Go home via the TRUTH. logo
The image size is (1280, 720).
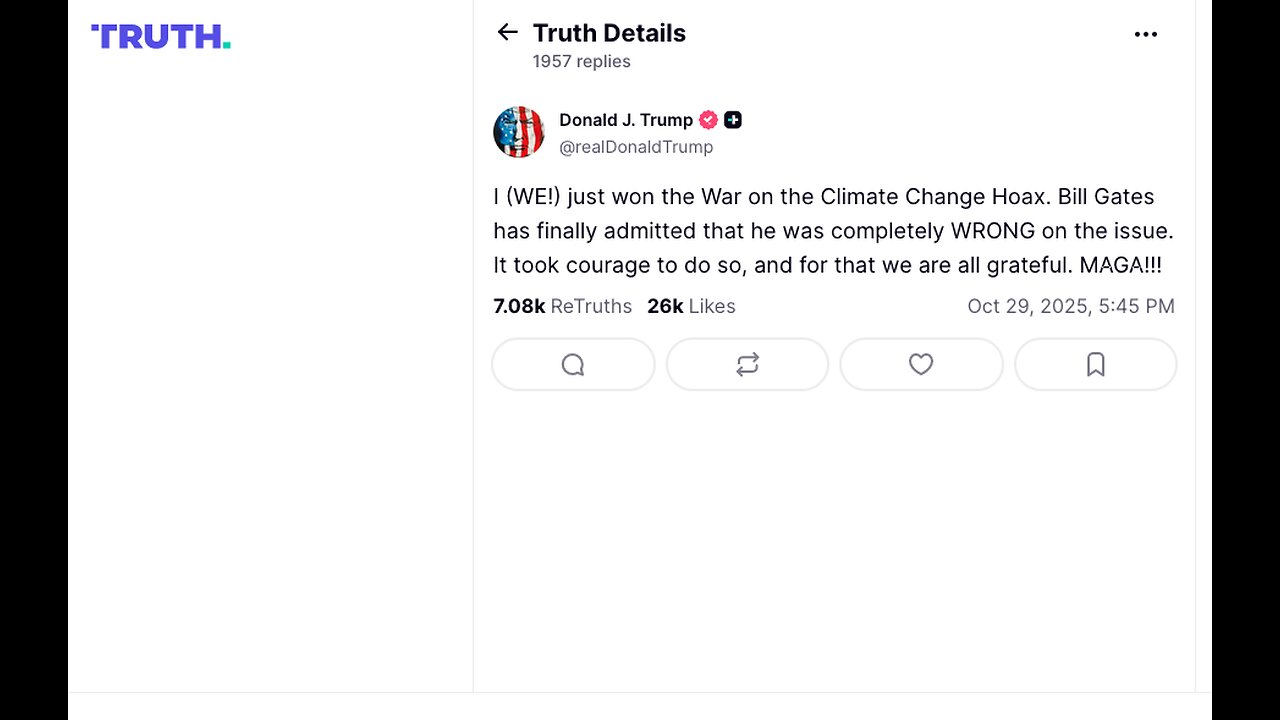point(161,37)
